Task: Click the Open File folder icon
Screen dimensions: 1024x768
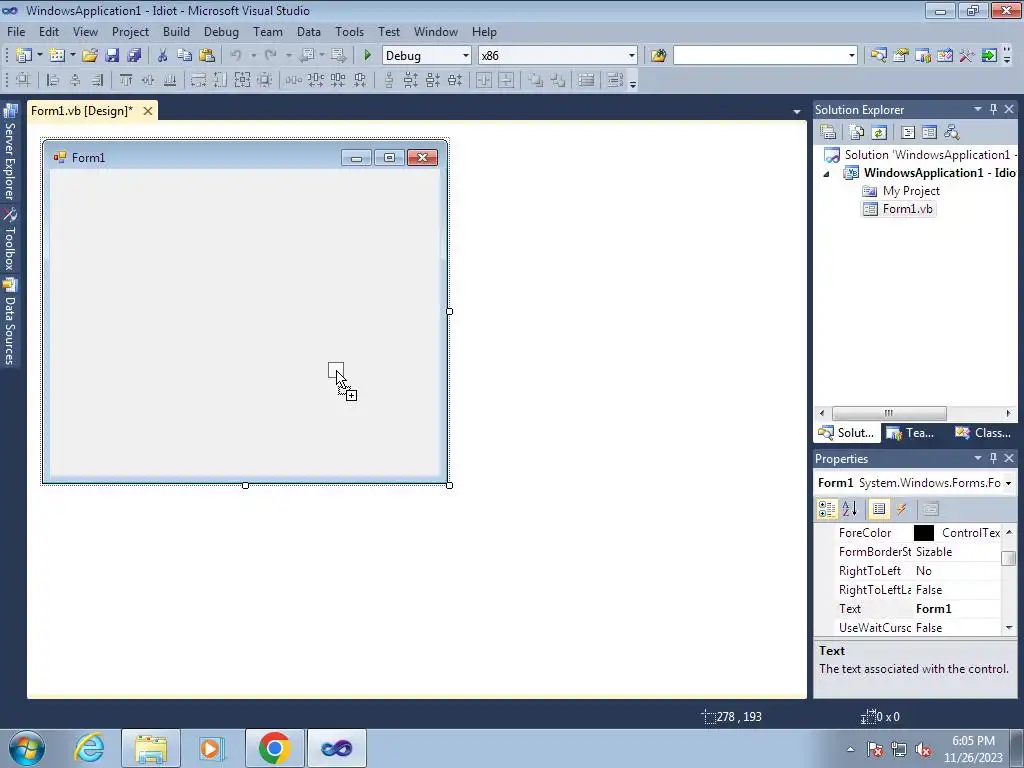Action: coord(89,56)
